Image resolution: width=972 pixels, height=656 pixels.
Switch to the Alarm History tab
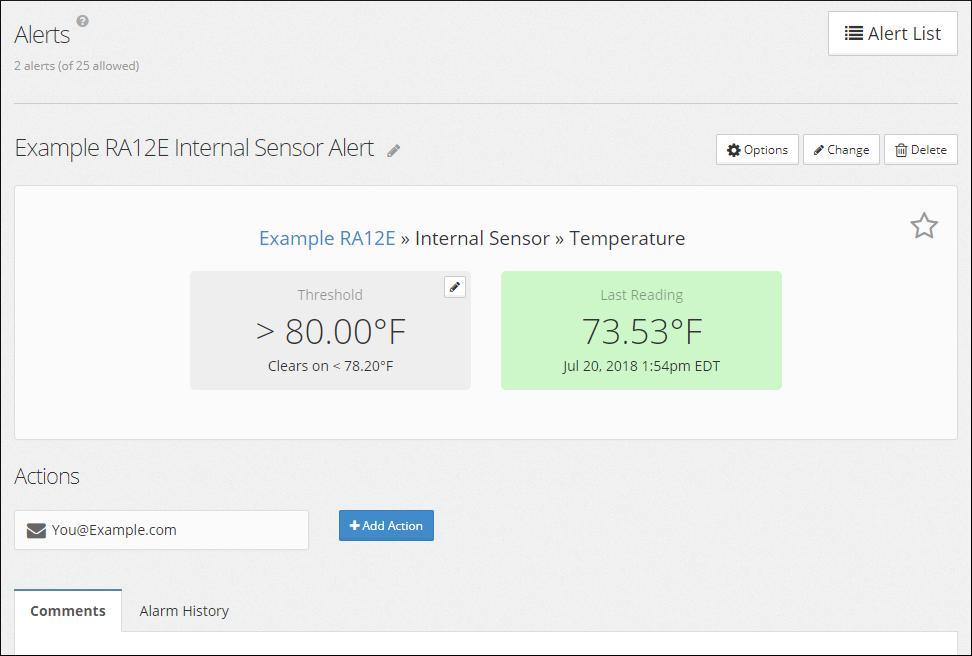point(184,611)
